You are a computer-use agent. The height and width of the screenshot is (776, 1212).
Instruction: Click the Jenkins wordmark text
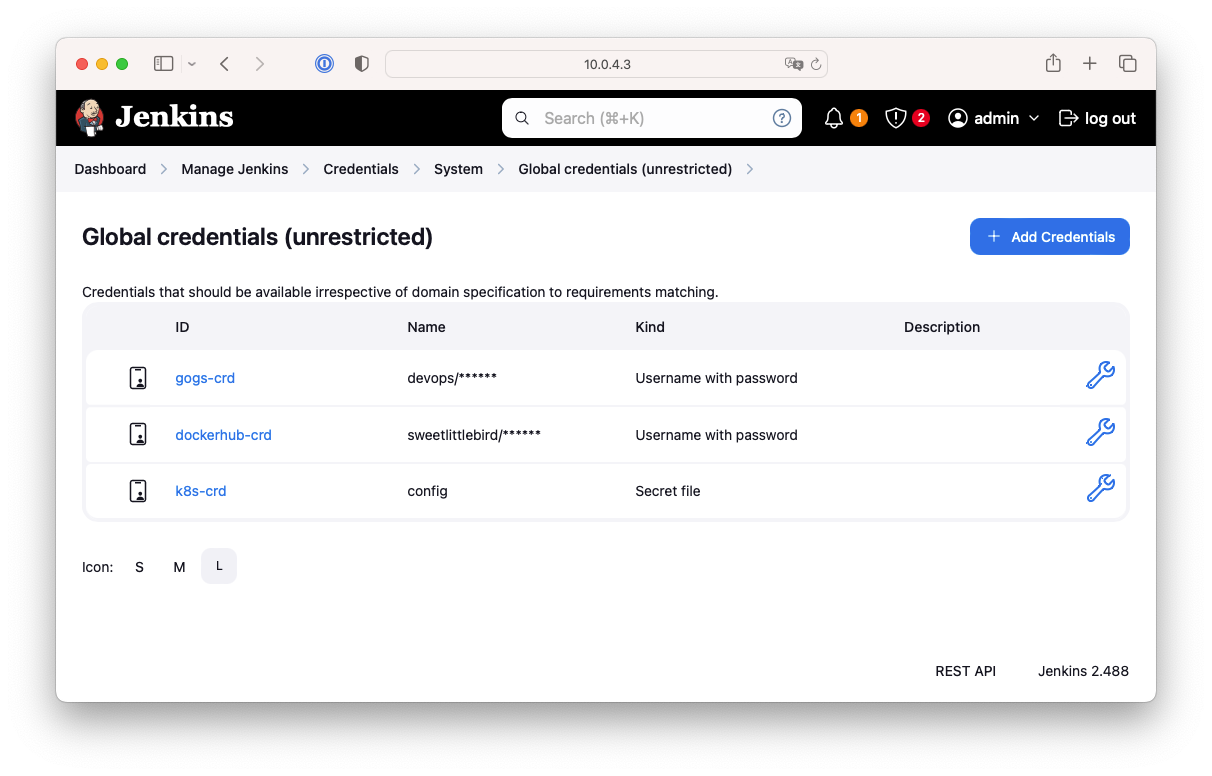click(174, 117)
